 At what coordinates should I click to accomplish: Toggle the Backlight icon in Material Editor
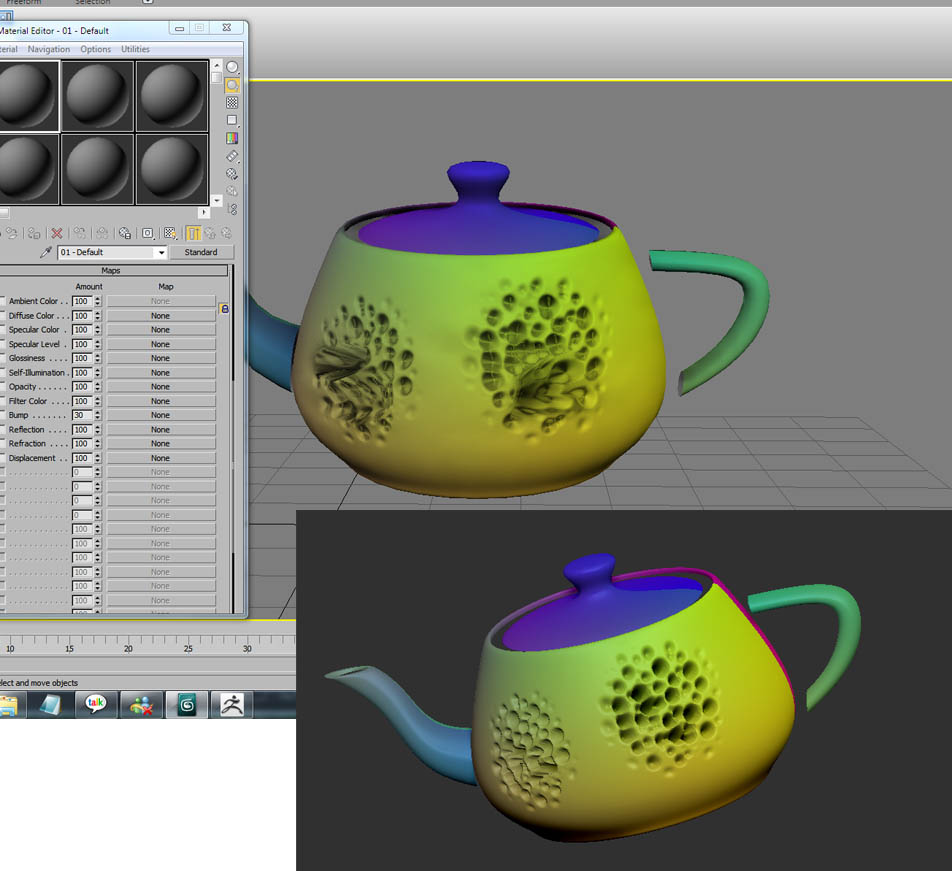232,85
